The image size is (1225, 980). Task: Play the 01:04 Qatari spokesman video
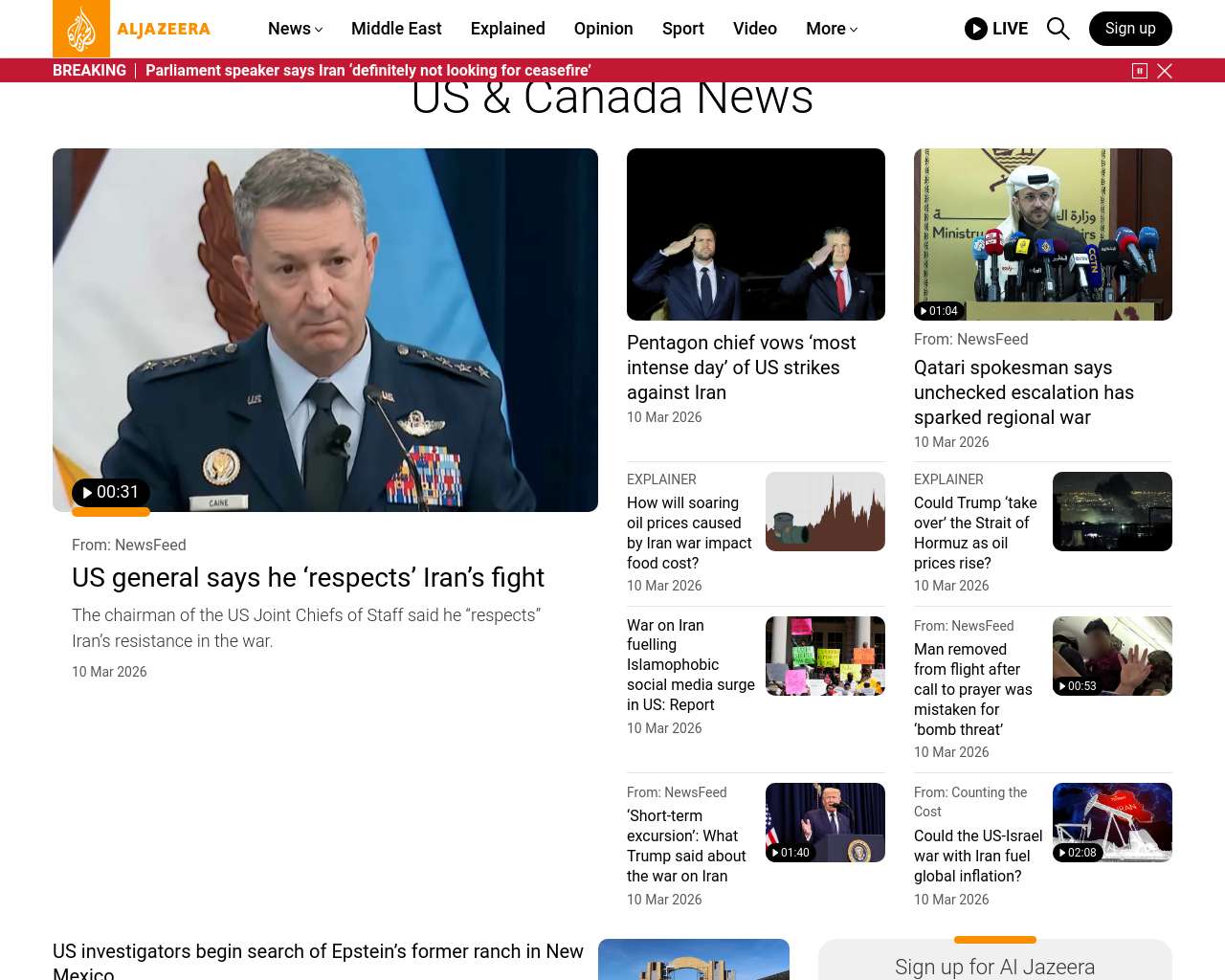point(939,311)
